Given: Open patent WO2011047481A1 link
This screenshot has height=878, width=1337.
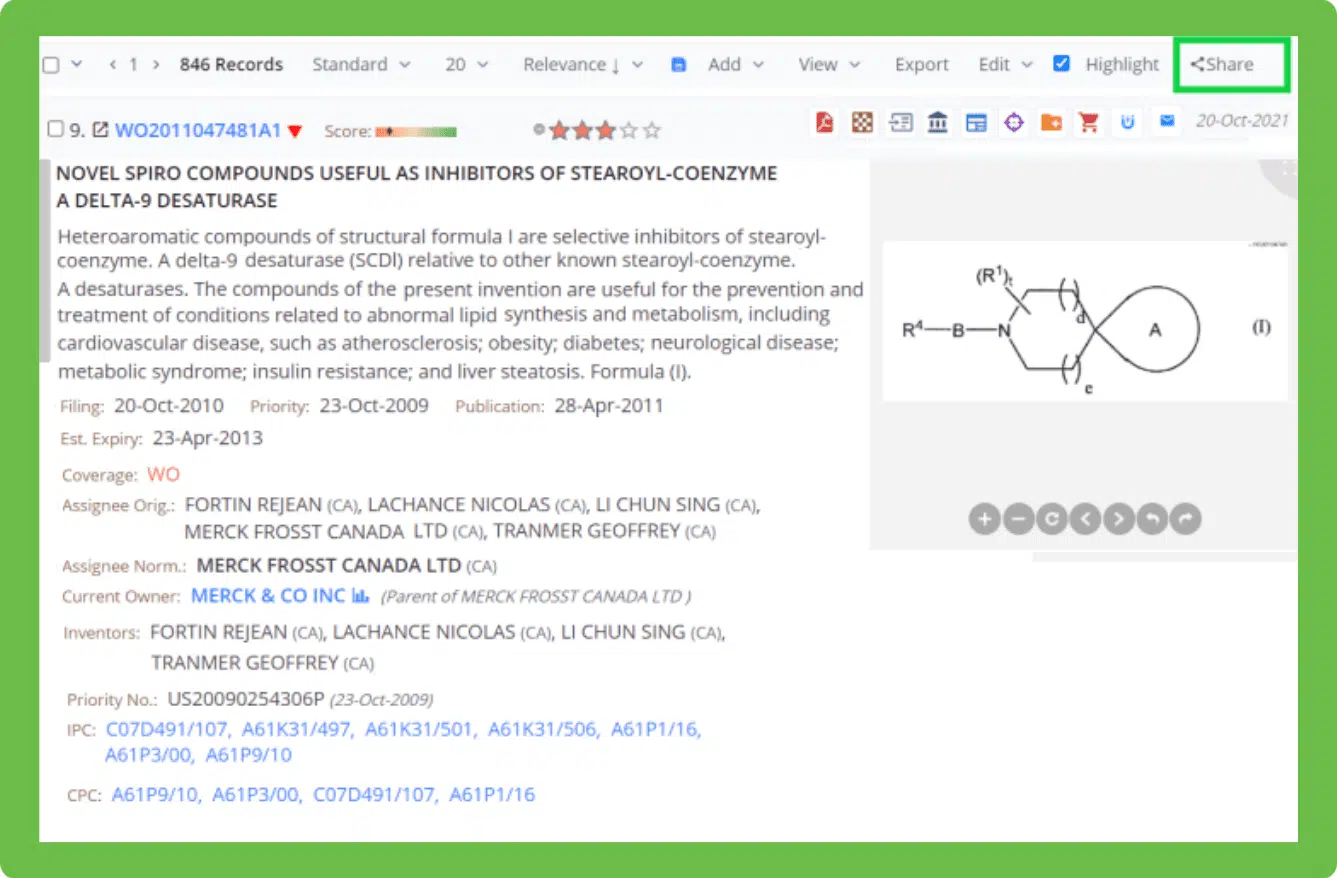Looking at the screenshot, I should coord(198,130).
